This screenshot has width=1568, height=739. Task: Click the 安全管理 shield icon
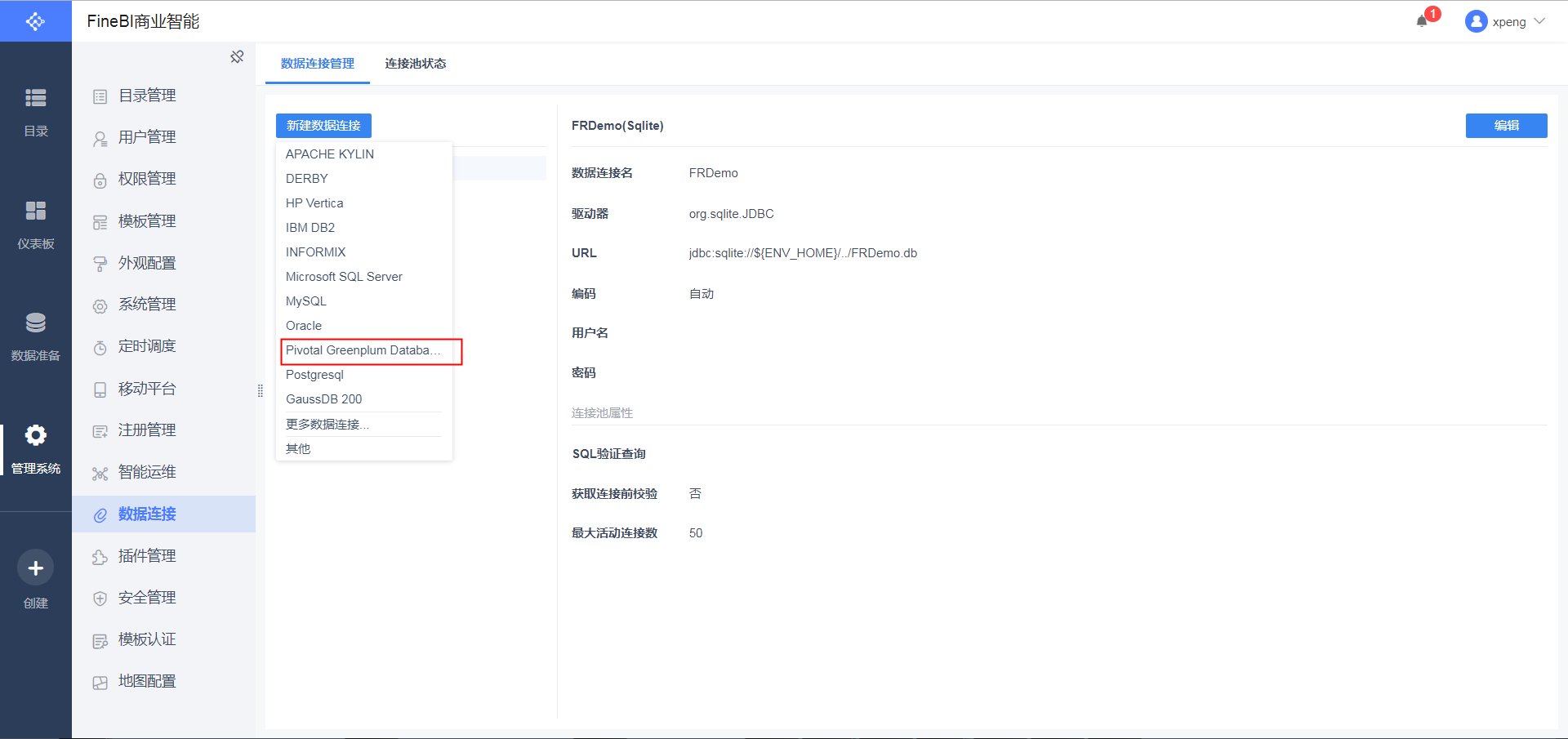[x=100, y=599]
